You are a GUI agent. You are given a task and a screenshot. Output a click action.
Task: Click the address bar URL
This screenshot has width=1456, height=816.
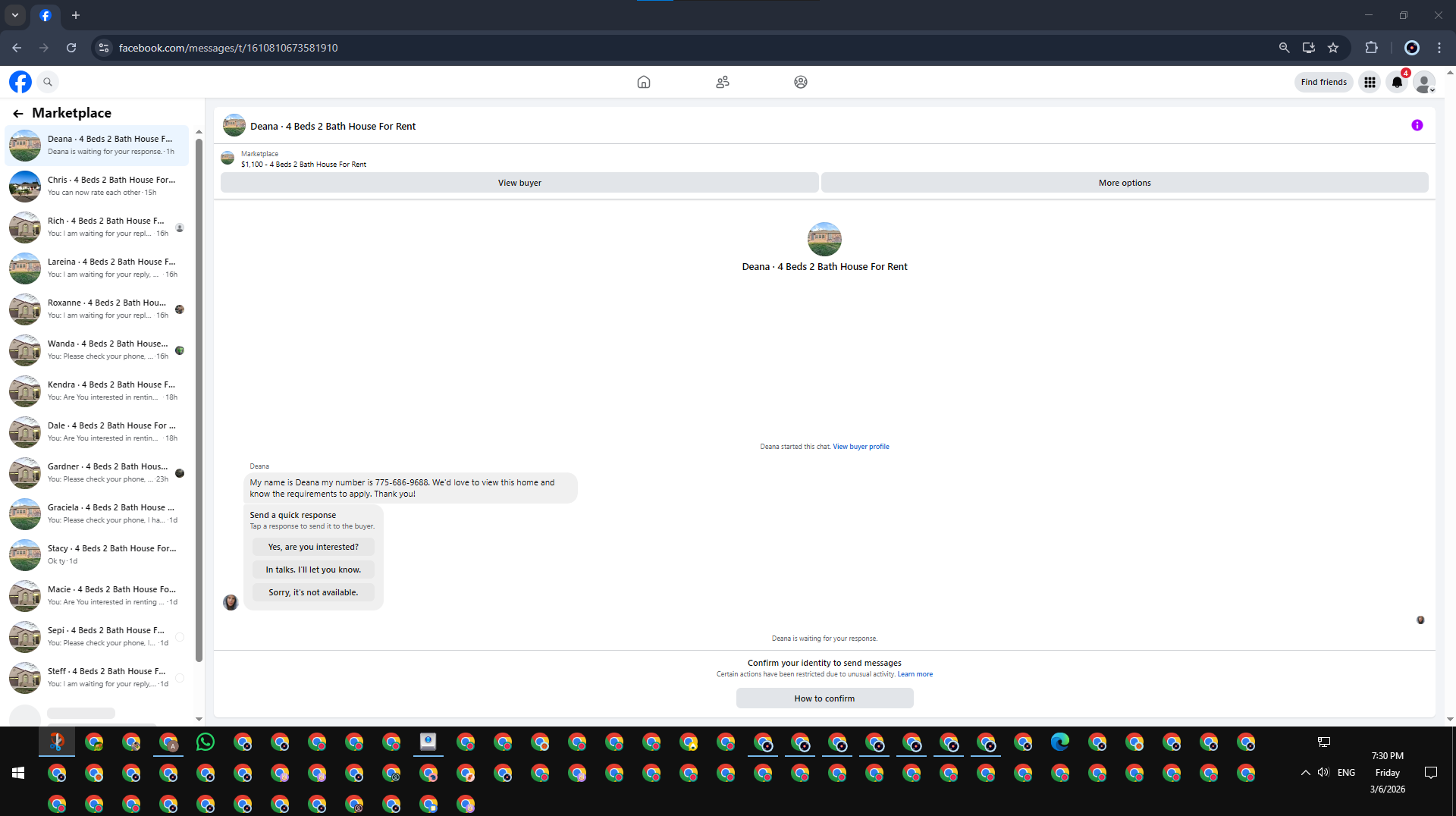(228, 48)
